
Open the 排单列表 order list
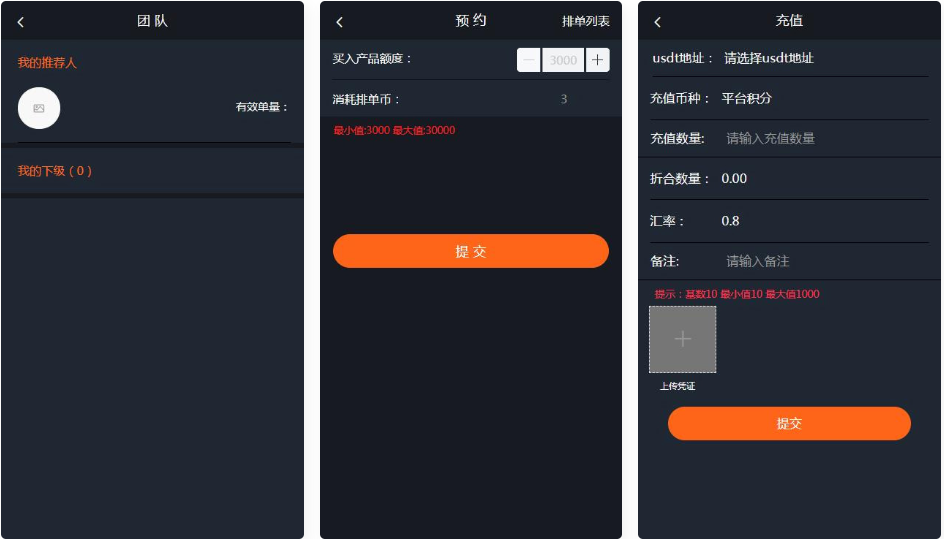[585, 21]
